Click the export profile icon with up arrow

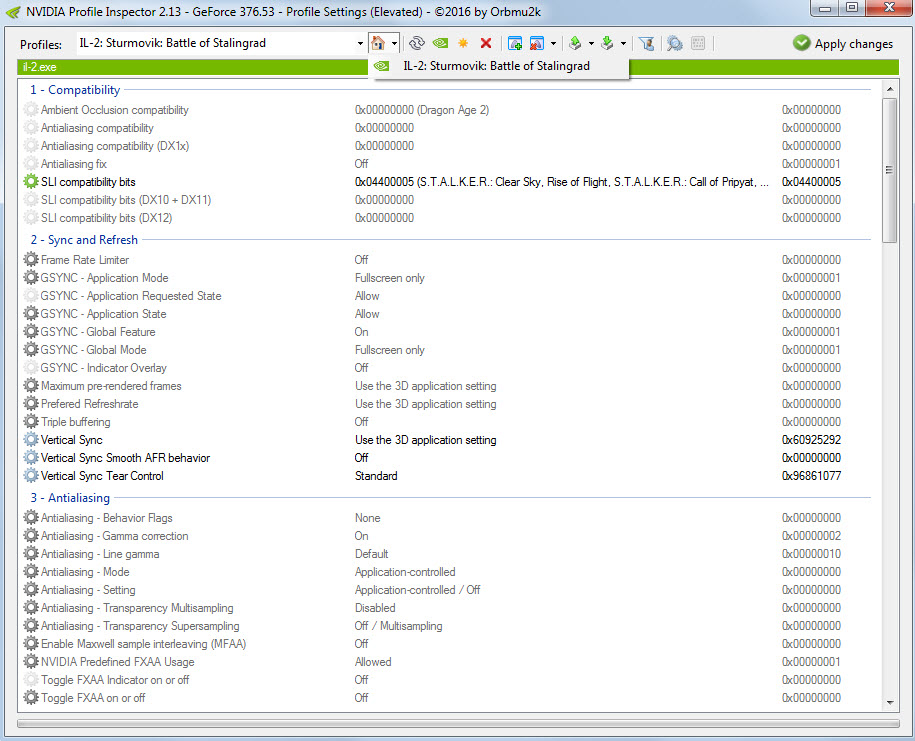click(x=575, y=43)
